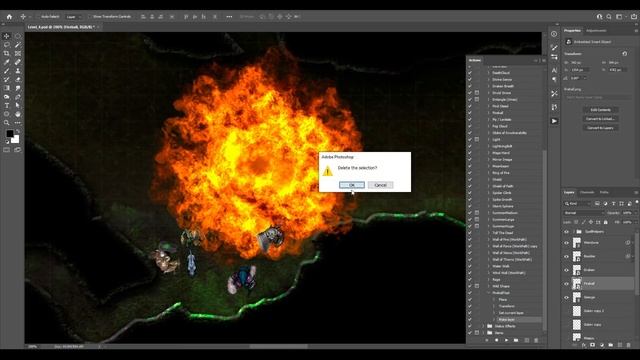Hide the Spelltokens group via its eye icon
The width and height of the screenshot is (640, 360).
click(566, 231)
